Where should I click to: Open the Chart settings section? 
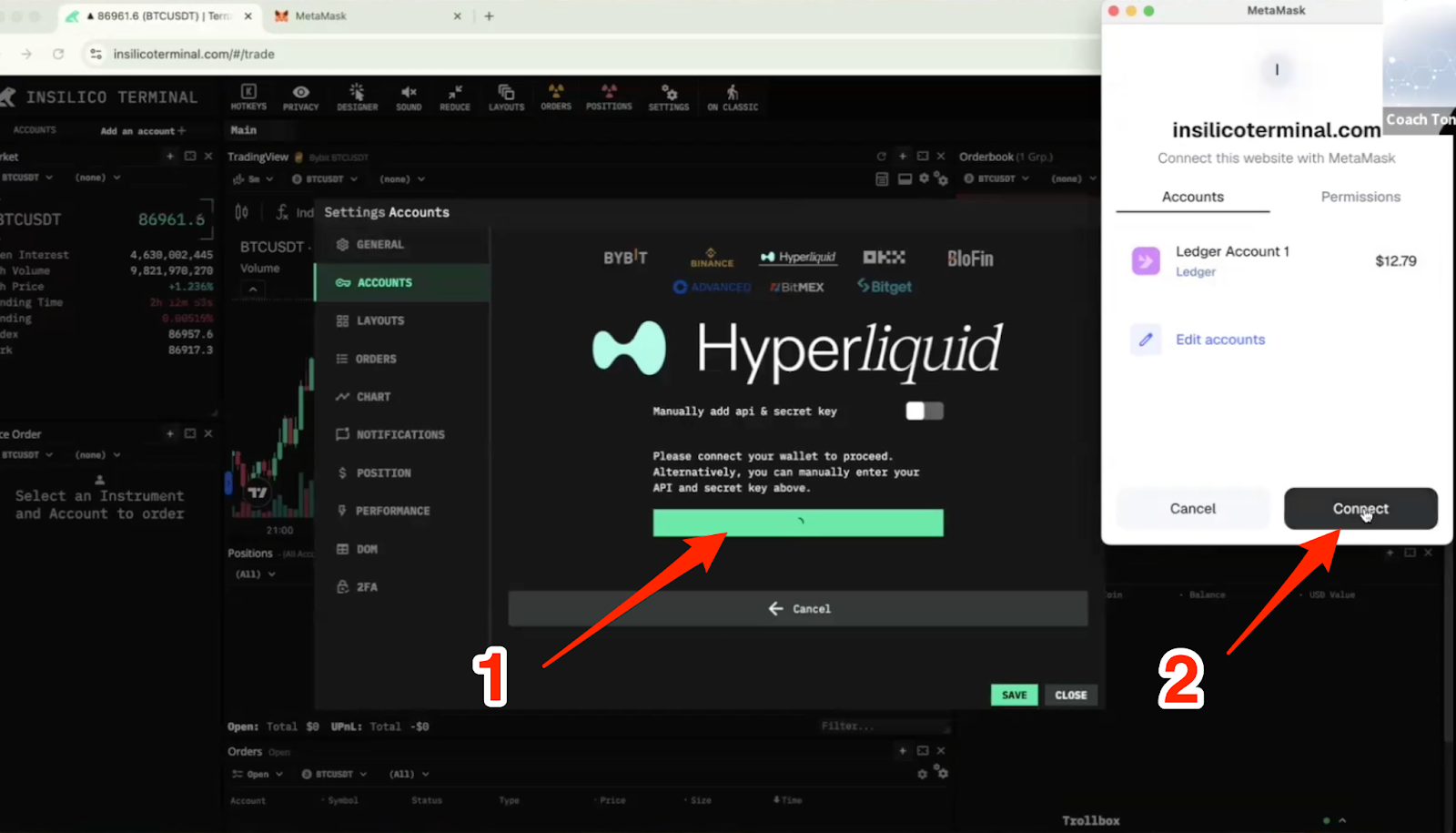(402, 397)
